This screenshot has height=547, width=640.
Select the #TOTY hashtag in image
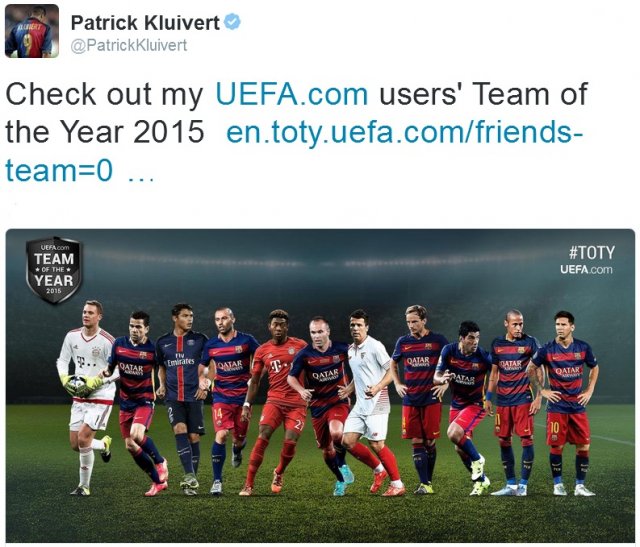click(591, 253)
